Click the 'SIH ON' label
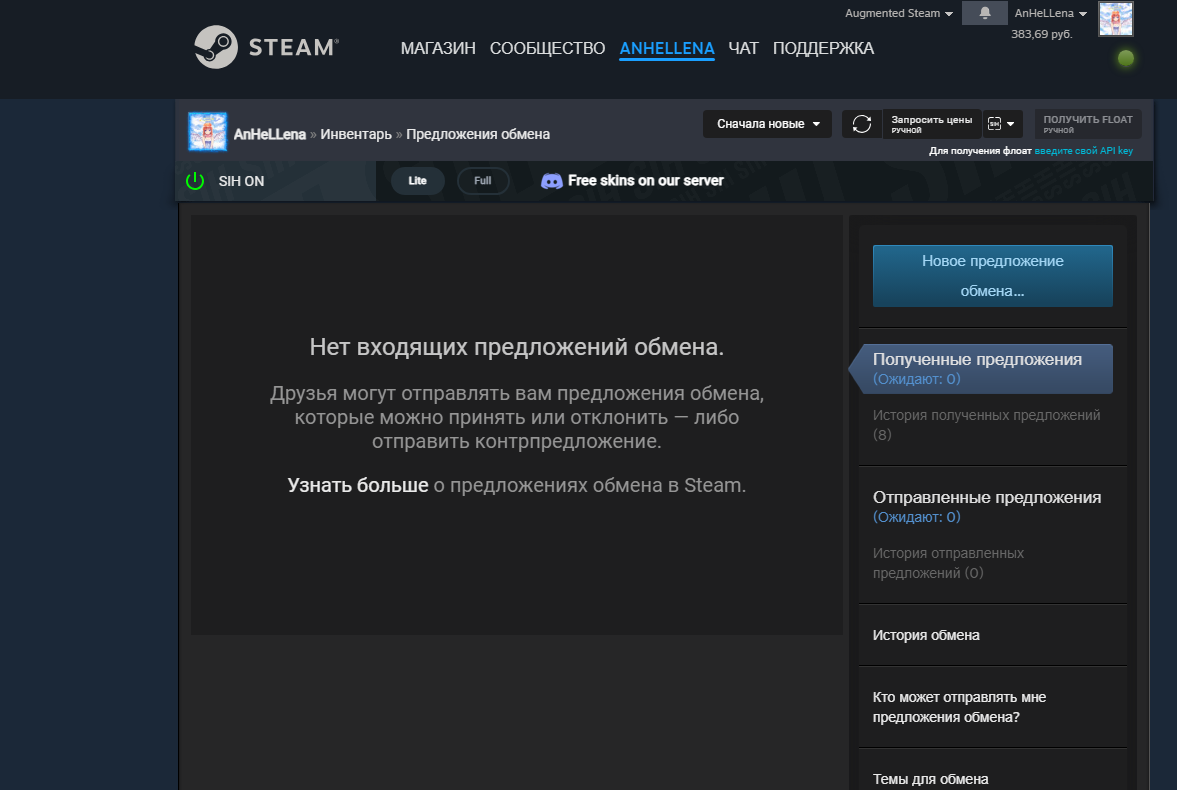The width and height of the screenshot is (1177, 790). 241,181
